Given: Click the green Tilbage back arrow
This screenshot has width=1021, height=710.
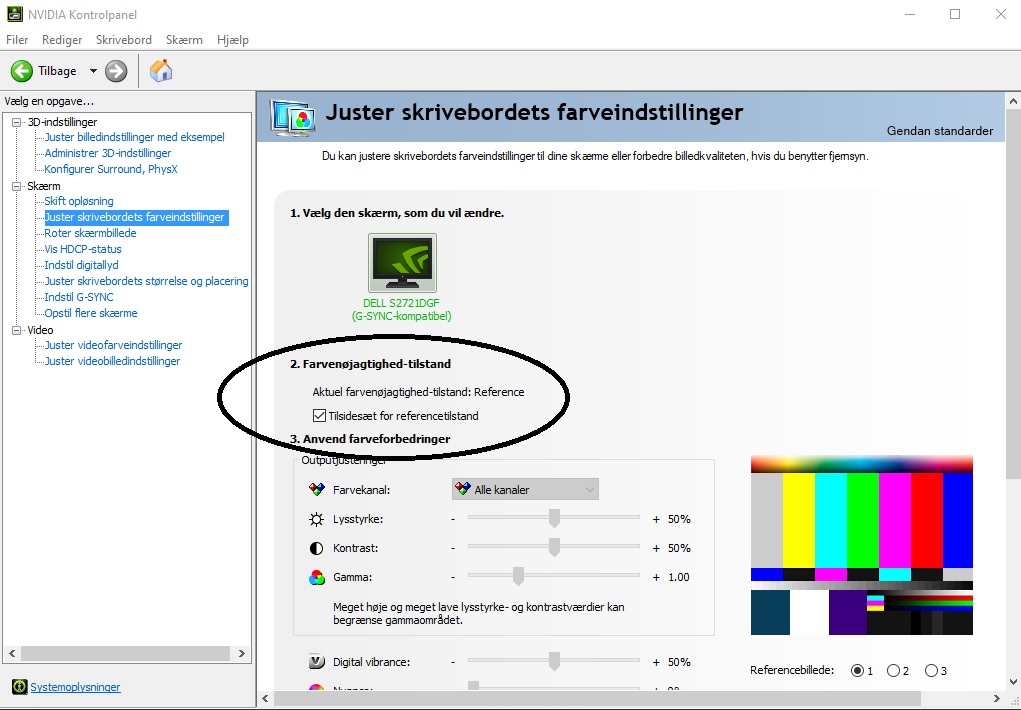Looking at the screenshot, I should [x=20, y=70].
